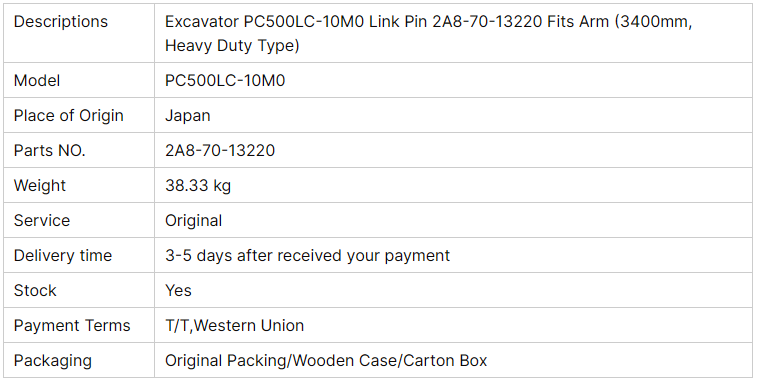Select the PC500LC-10M0 model value
The image size is (759, 381).
[x=225, y=80]
